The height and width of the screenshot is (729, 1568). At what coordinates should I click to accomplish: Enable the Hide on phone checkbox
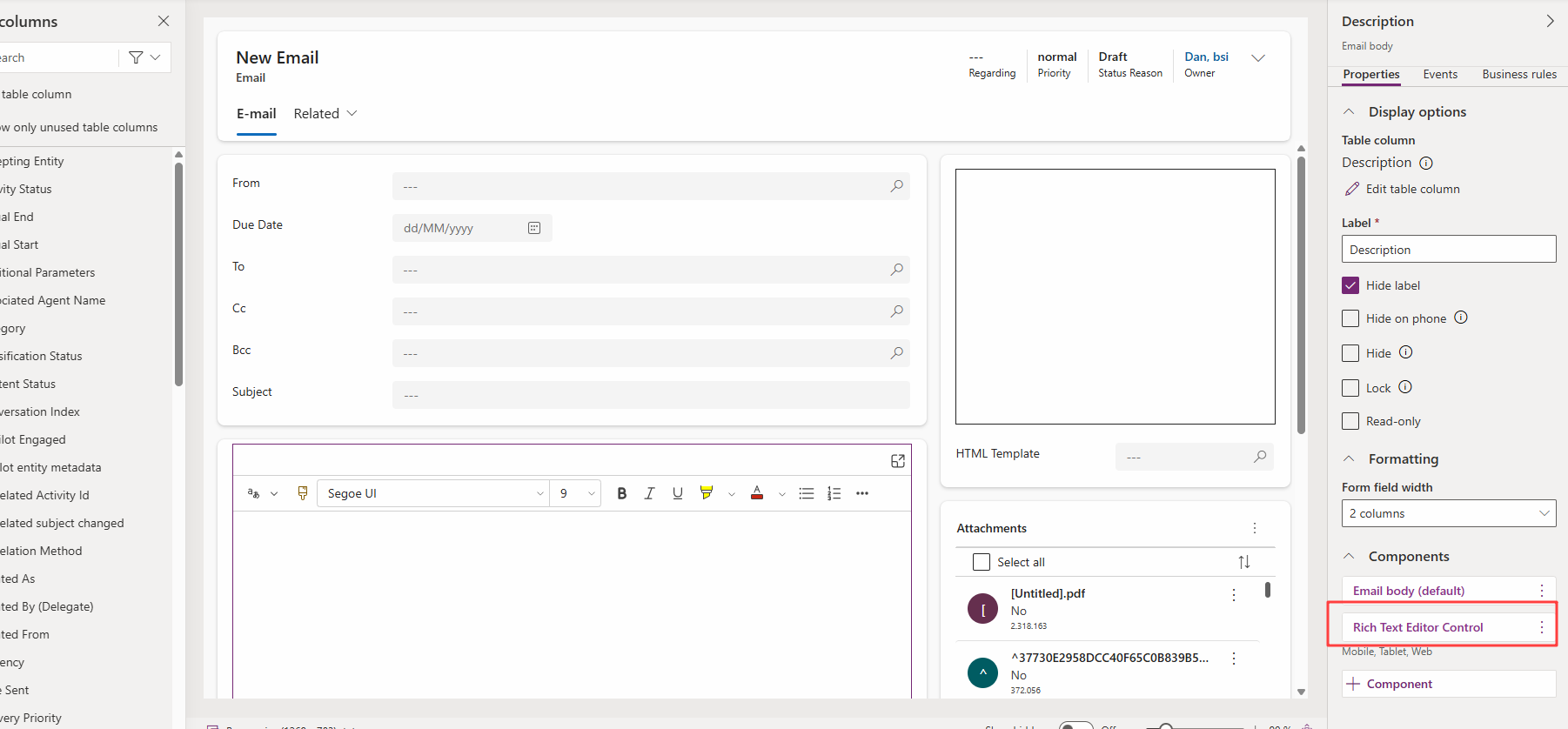click(x=1350, y=318)
